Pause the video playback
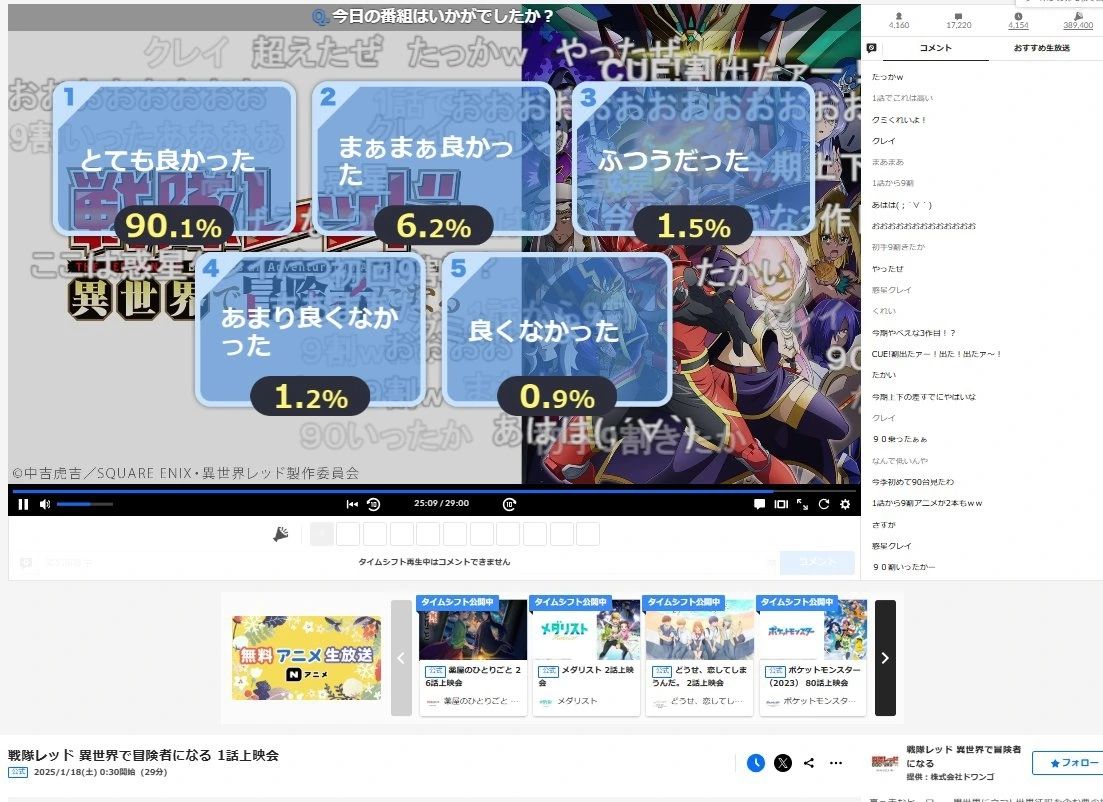Image resolution: width=1103 pixels, height=802 pixels. [22, 504]
